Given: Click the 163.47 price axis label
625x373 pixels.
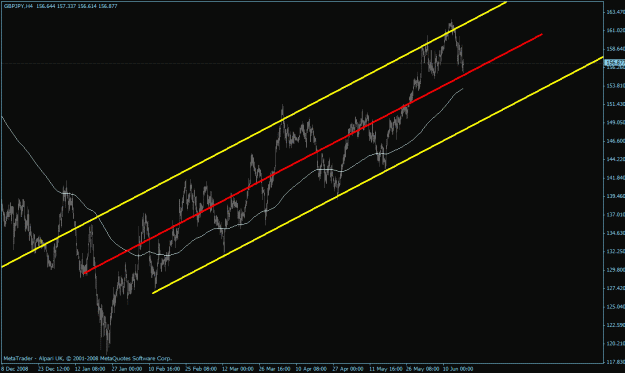Looking at the screenshot, I should pyautogui.click(x=615, y=12).
